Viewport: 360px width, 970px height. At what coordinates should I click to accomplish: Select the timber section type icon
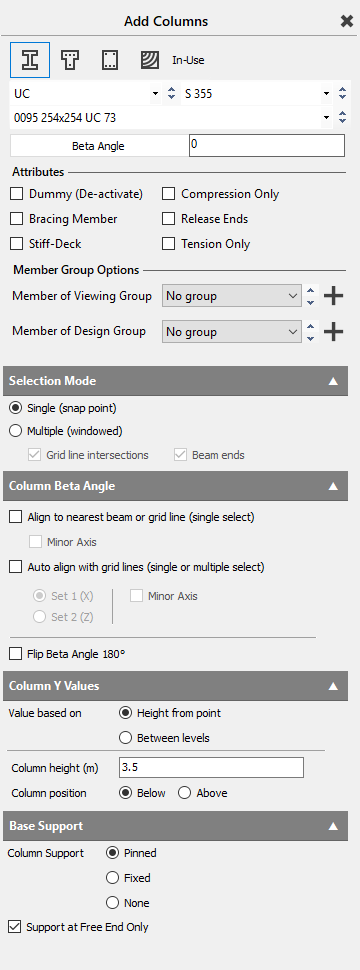(149, 60)
